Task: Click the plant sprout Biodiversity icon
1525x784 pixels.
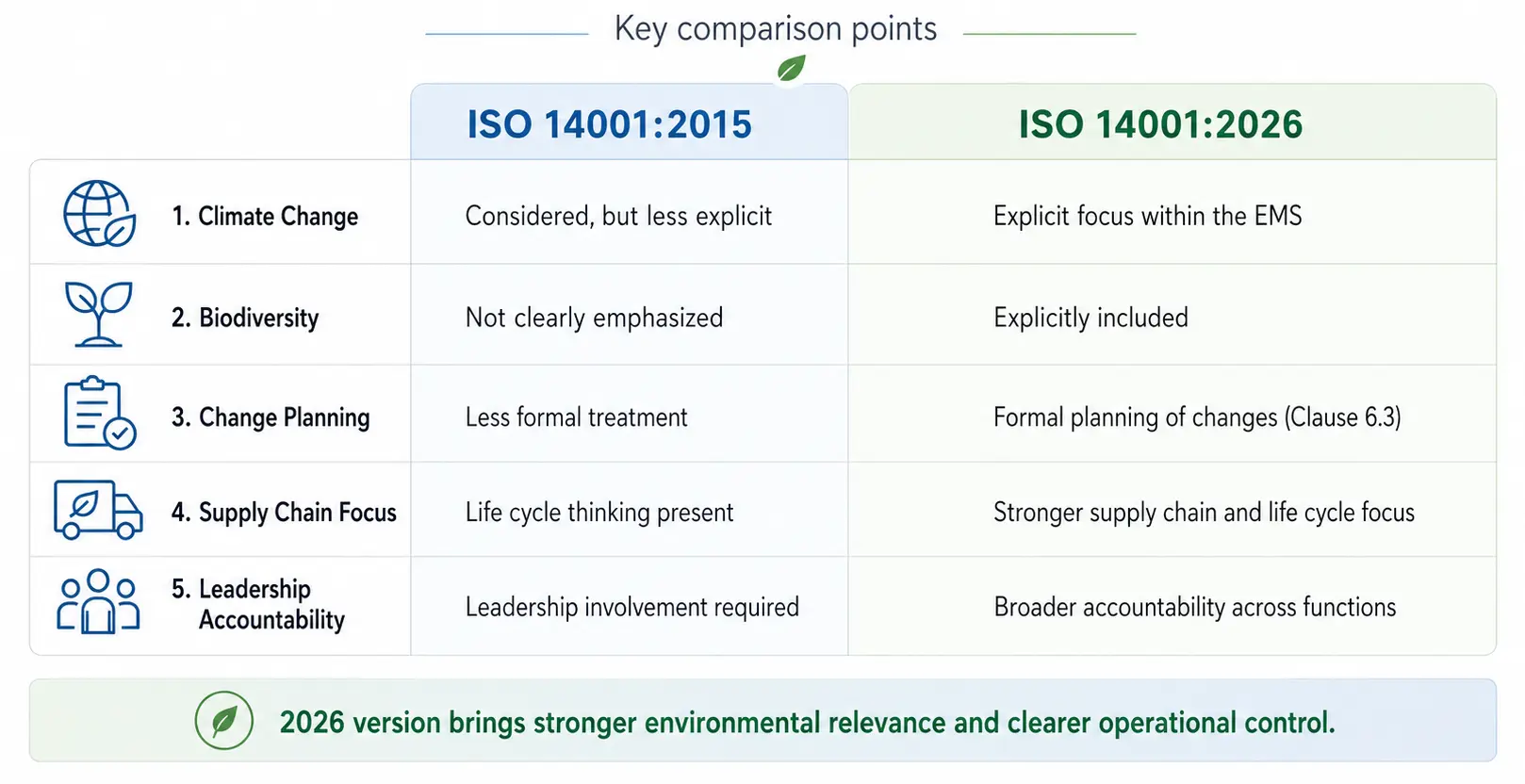Action: 98,314
